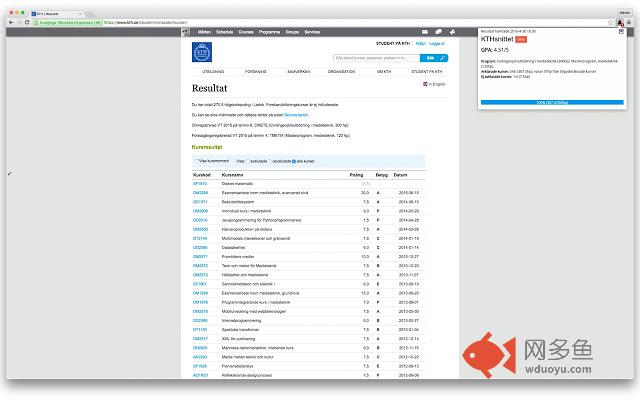Go to the ORGANISATION navigation tab
Image resolution: width=640 pixels, height=400 pixels.
[341, 71]
